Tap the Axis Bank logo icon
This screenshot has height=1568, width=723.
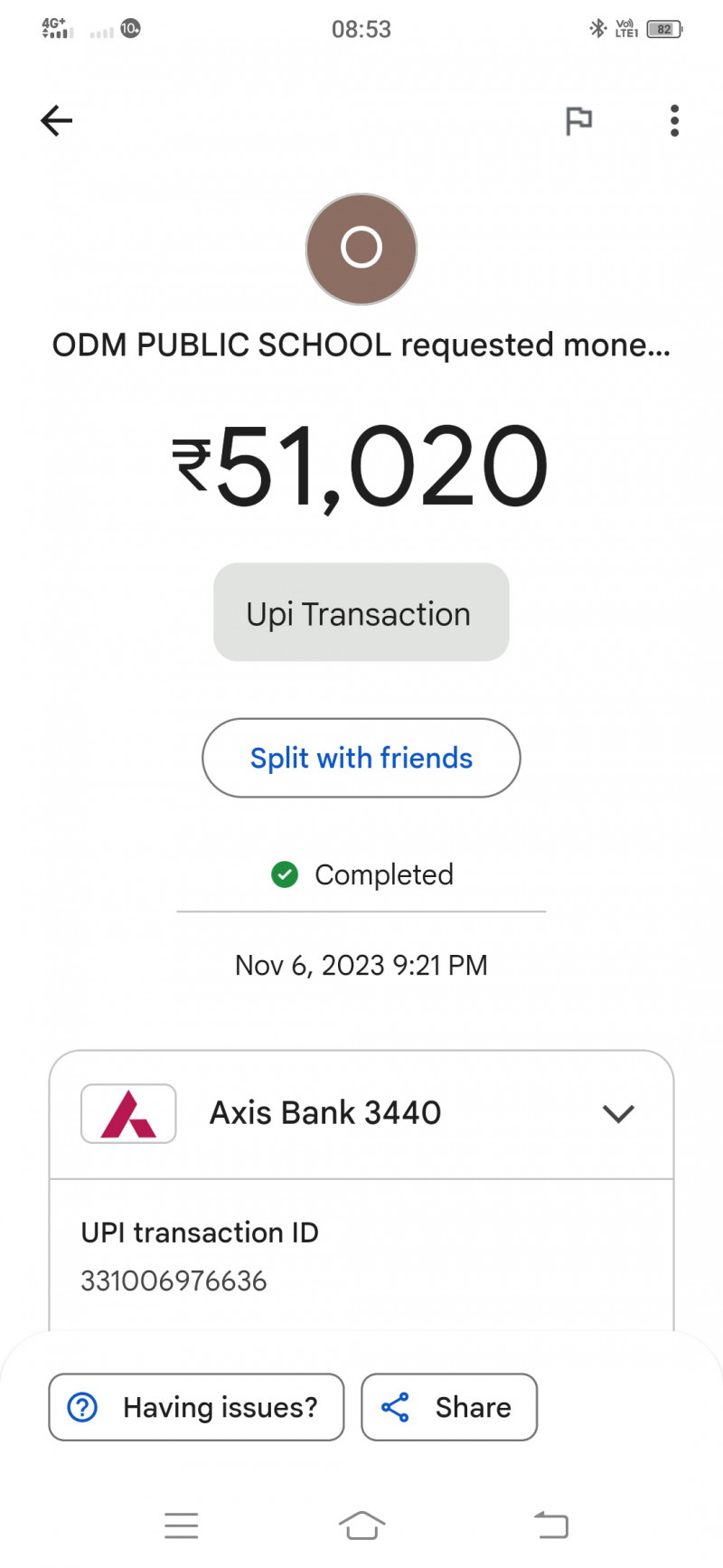click(x=128, y=1113)
